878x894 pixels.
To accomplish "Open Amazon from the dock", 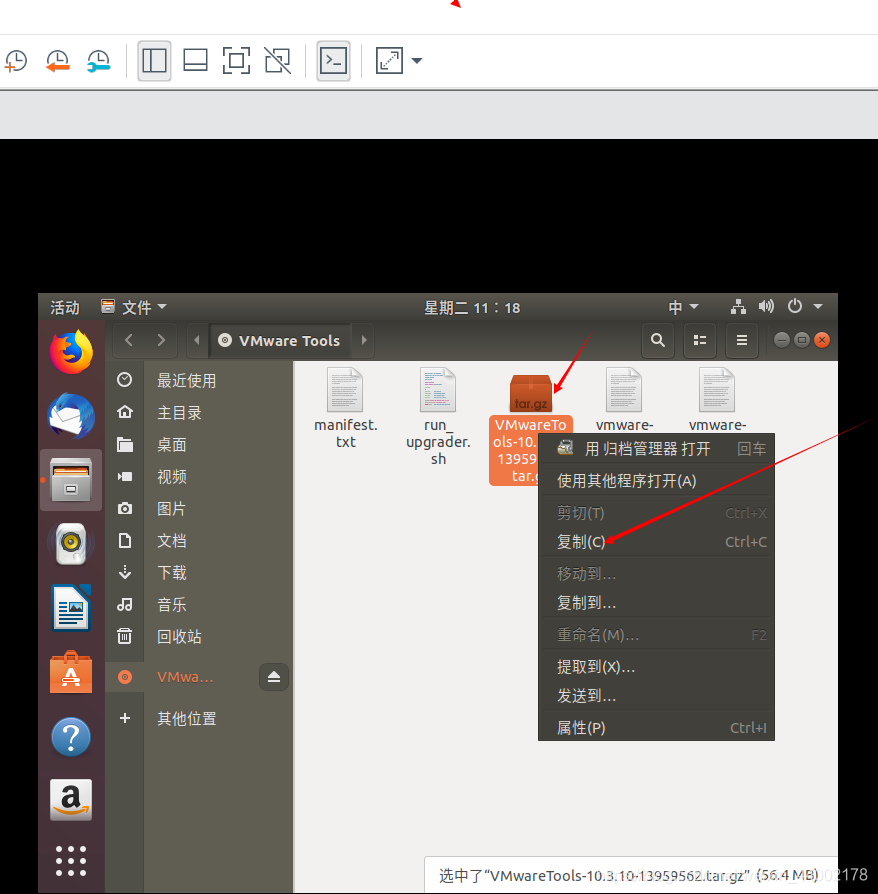I will 71,800.
